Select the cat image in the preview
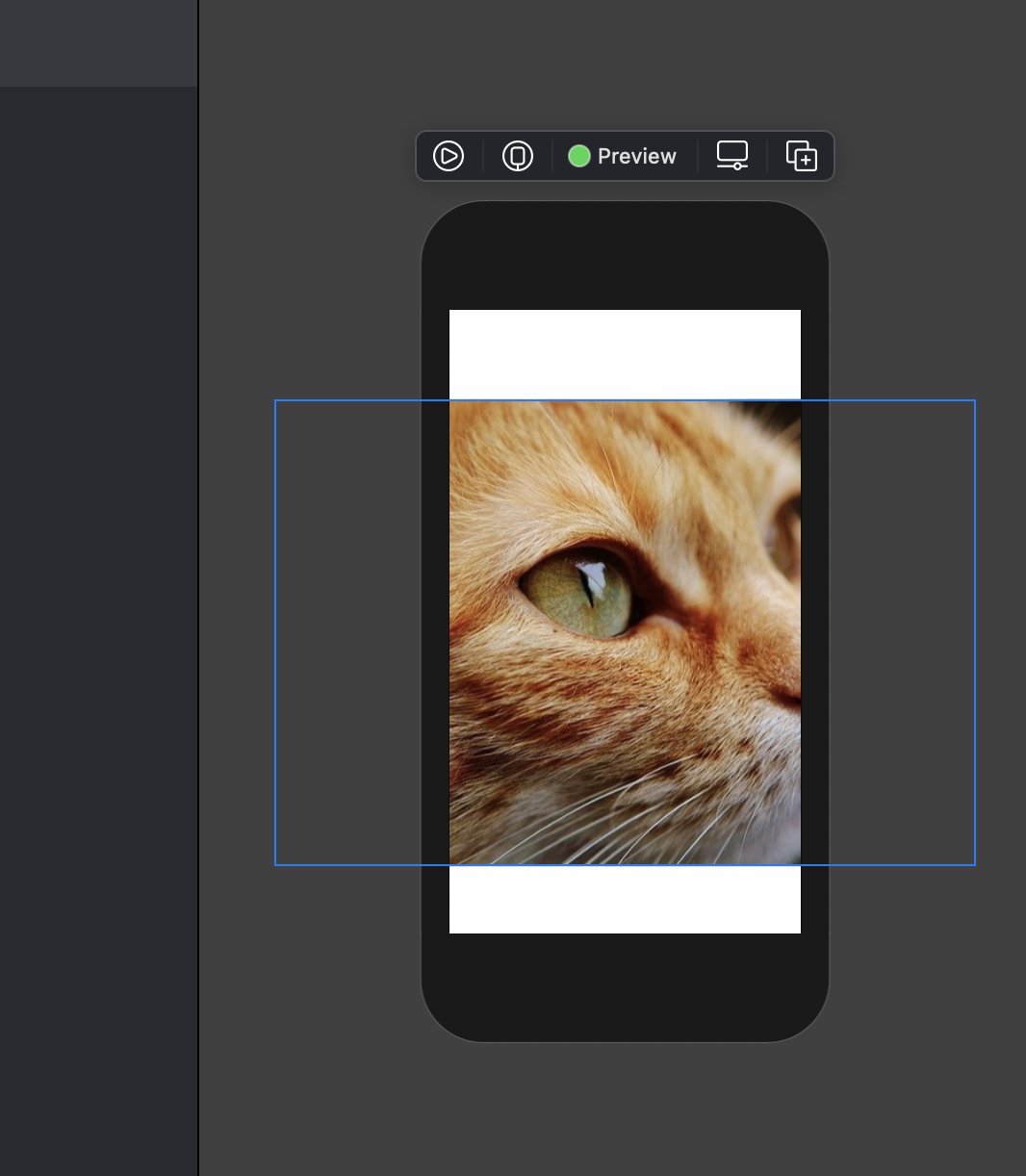1026x1176 pixels. point(625,632)
